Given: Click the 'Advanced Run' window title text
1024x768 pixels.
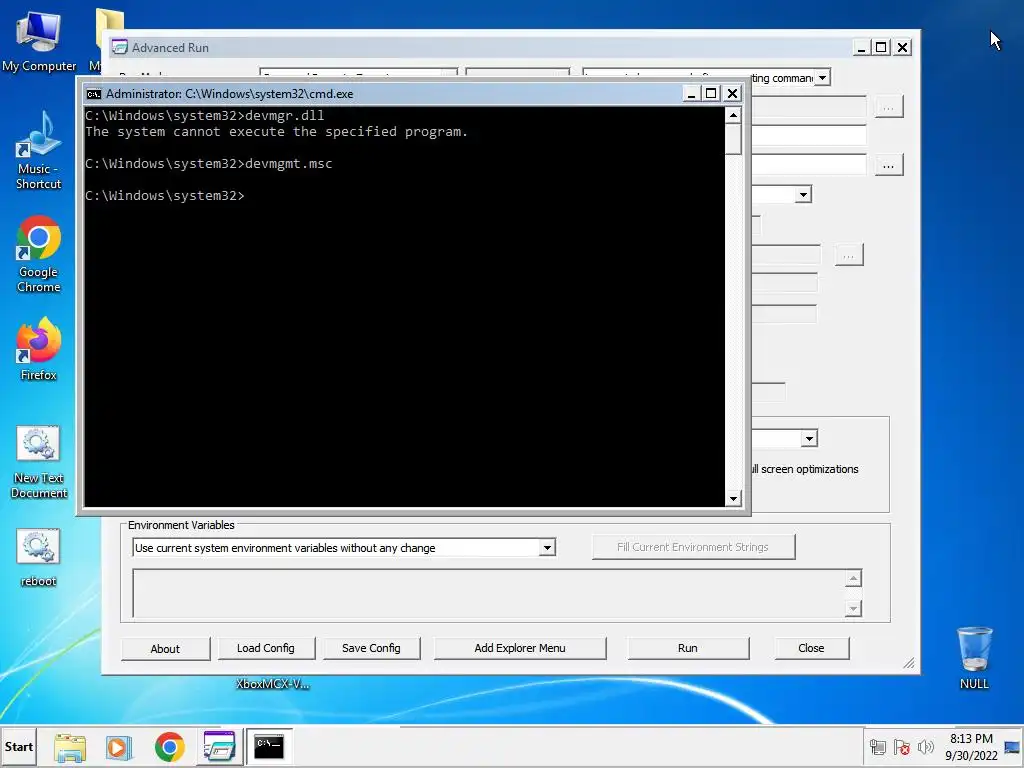Looking at the screenshot, I should pos(170,48).
